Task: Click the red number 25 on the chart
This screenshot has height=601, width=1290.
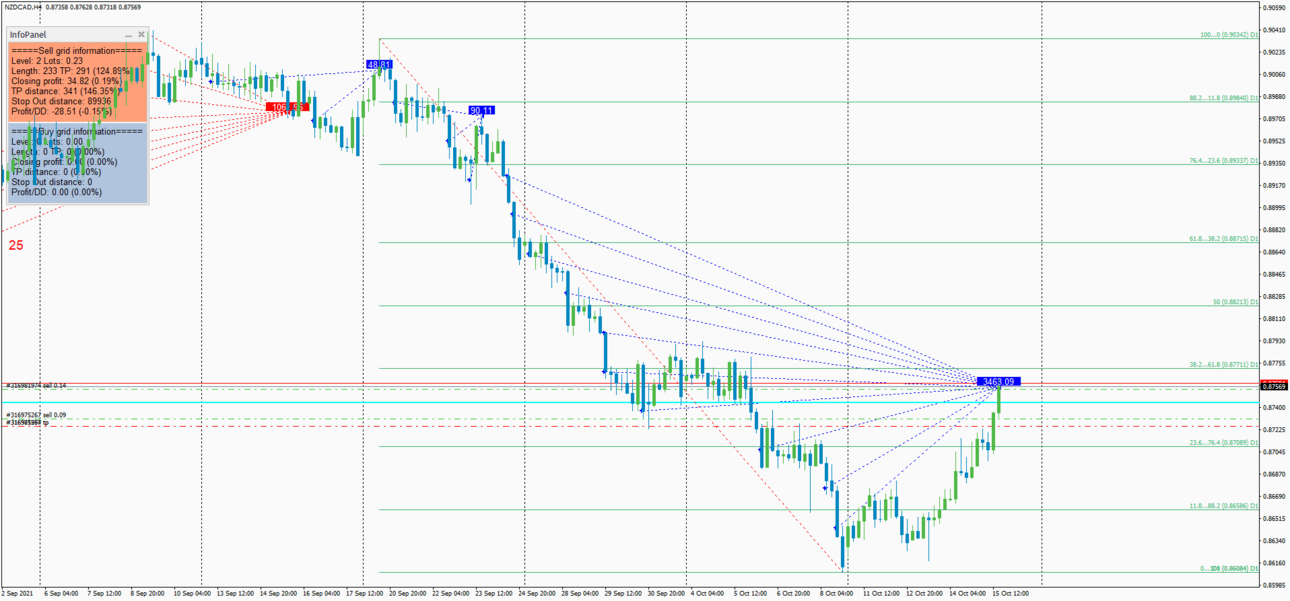Action: tap(16, 245)
